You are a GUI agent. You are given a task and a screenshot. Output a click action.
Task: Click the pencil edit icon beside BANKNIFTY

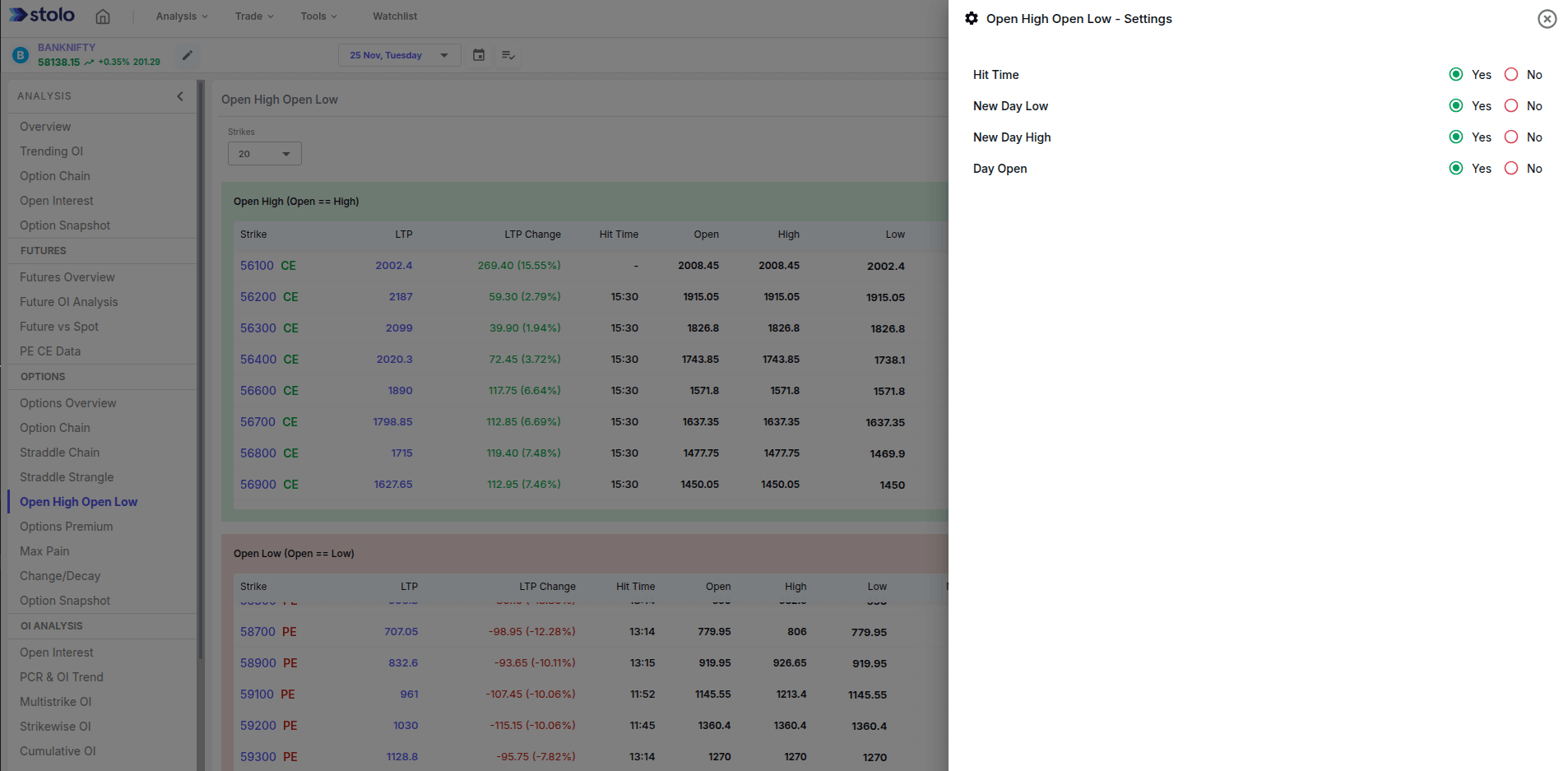click(188, 55)
